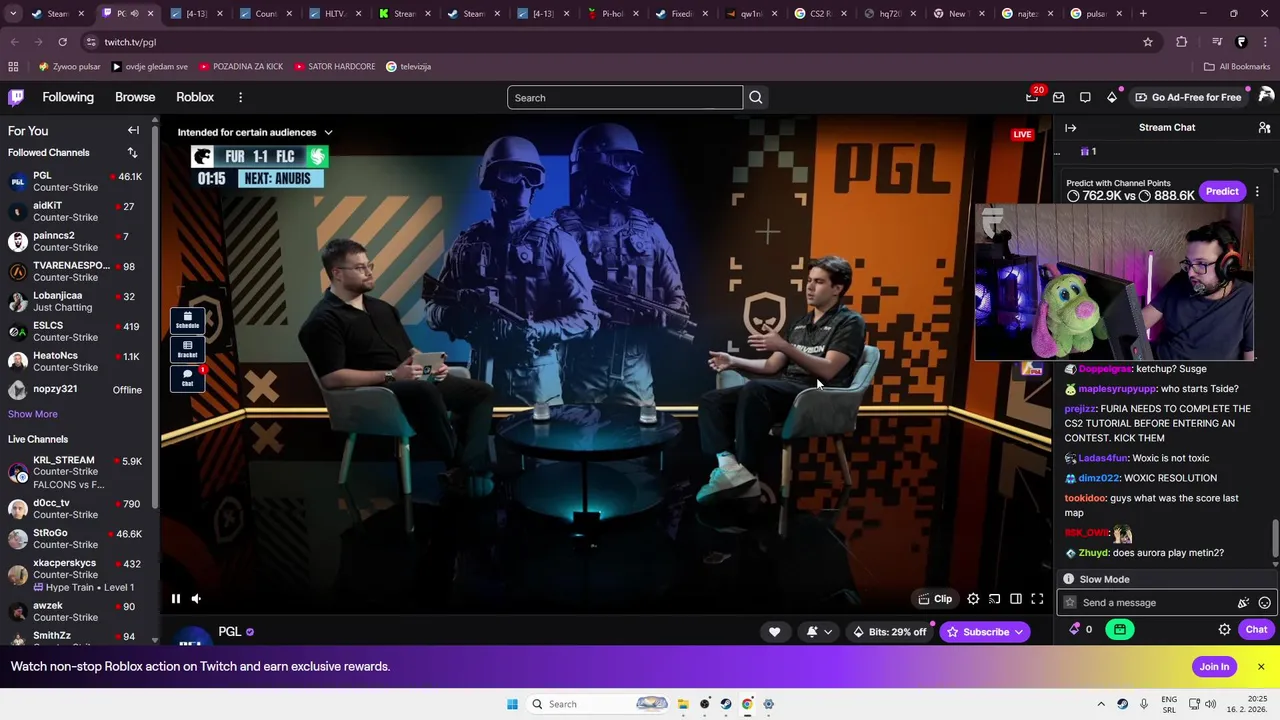
Task: Open All Bookmarks folder
Action: tap(1237, 66)
